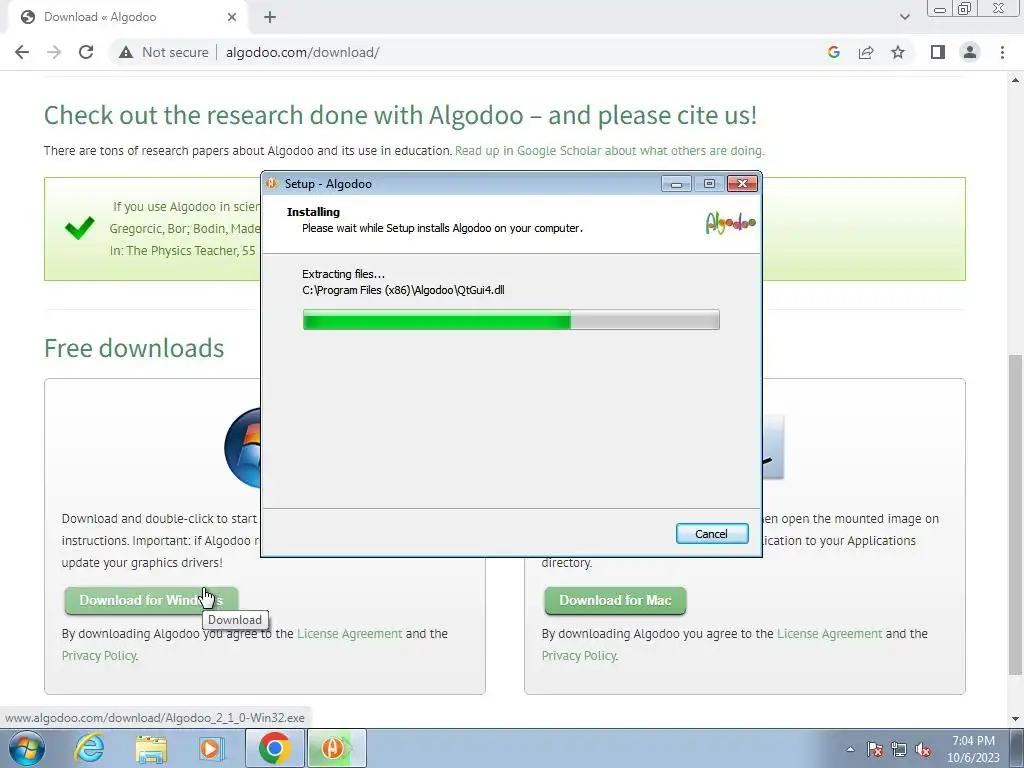Bookmark this page with the star icon
1024x768 pixels.
tap(898, 52)
